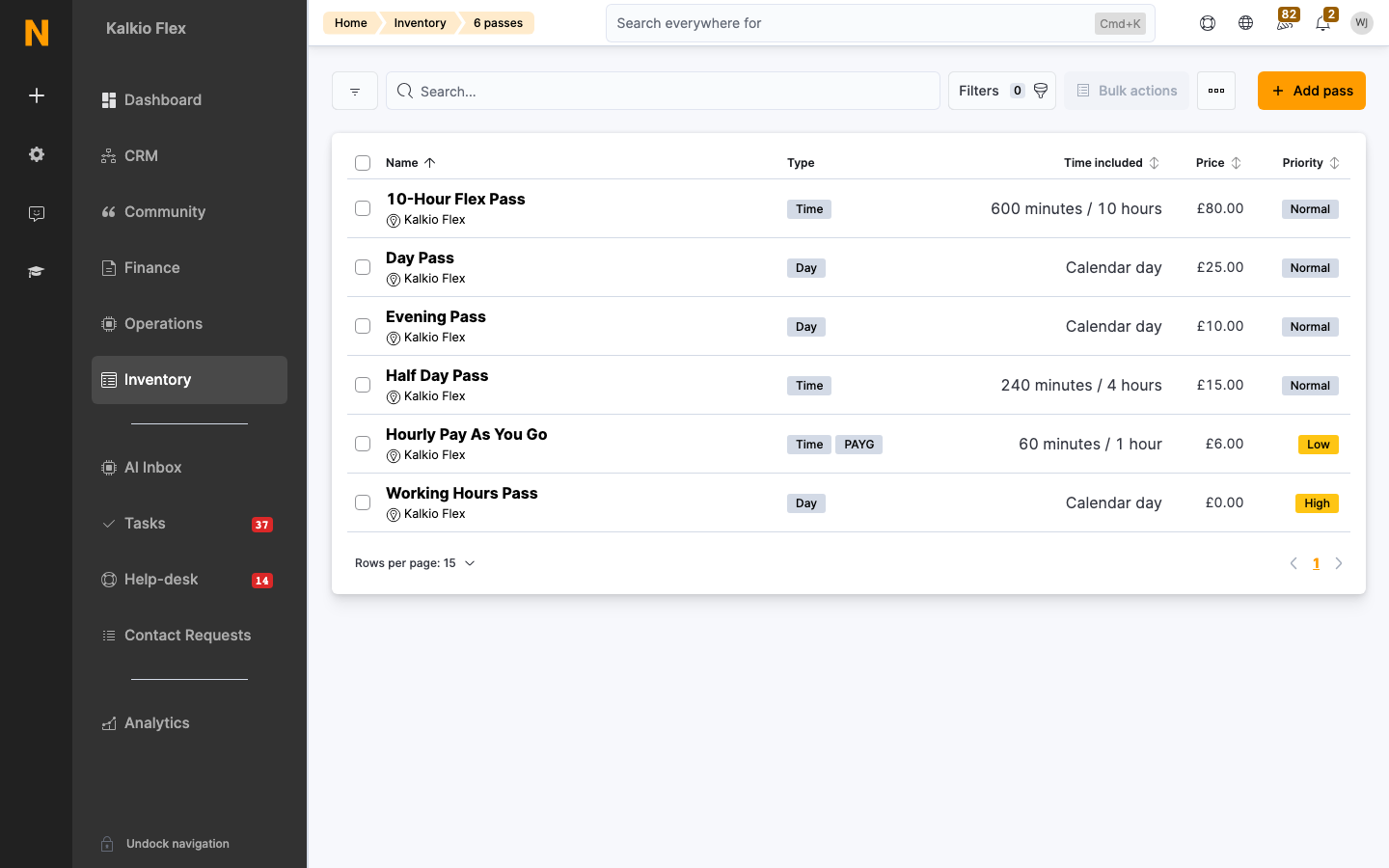Screen dimensions: 1389x868
Task: Sort by Name column header
Action: pos(411,163)
